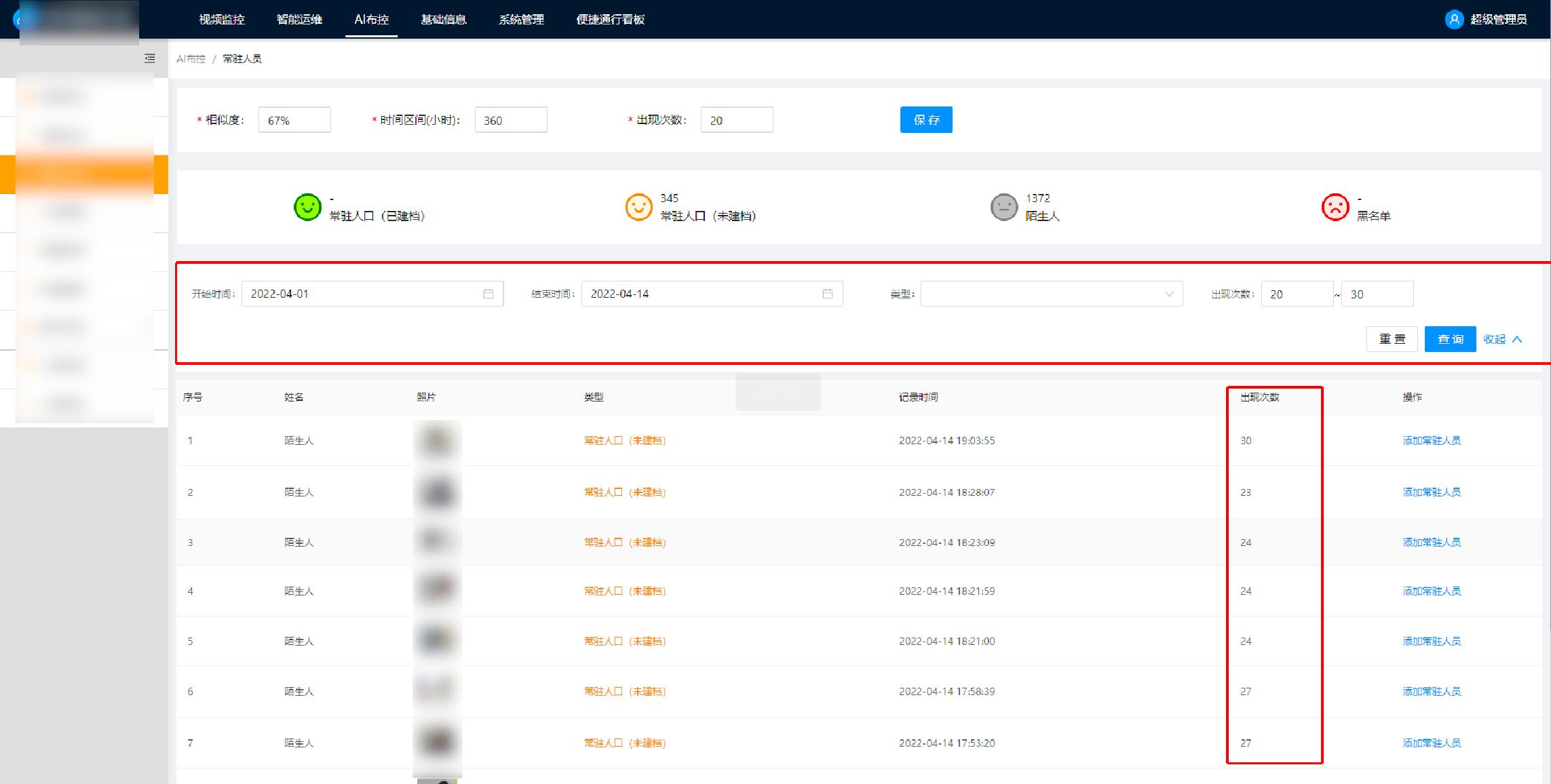Click the 查询 button
The height and width of the screenshot is (784, 1551).
(1450, 339)
